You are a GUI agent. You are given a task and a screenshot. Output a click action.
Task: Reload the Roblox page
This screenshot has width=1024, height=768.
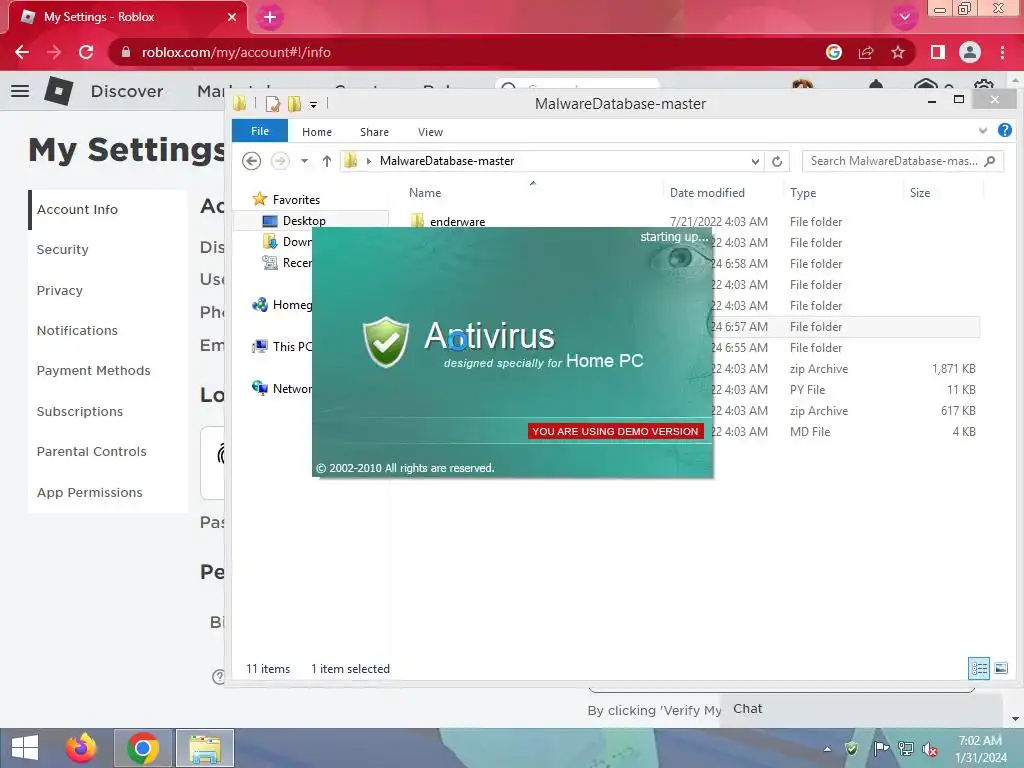coord(86,52)
